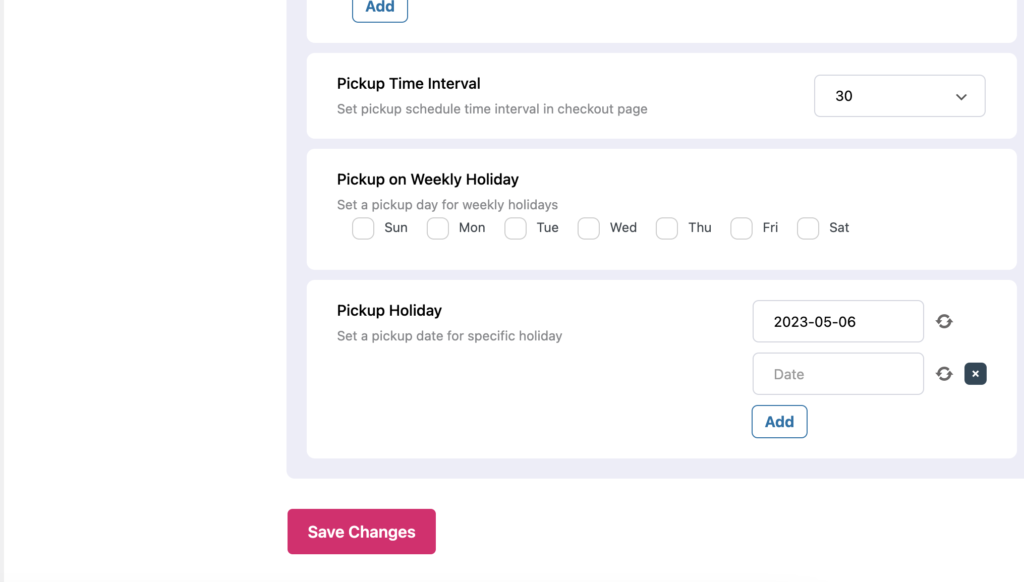The height and width of the screenshot is (582, 1024).
Task: Select Thu as a weekly holiday
Action: coord(667,228)
